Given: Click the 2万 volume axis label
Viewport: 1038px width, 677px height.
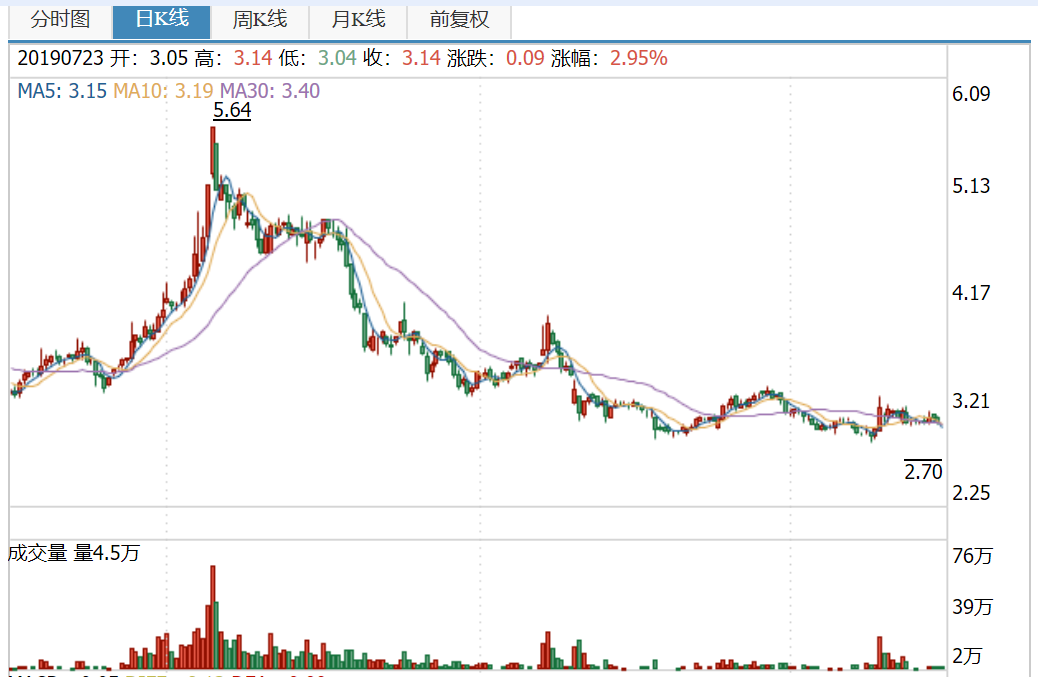Looking at the screenshot, I should point(967,656).
